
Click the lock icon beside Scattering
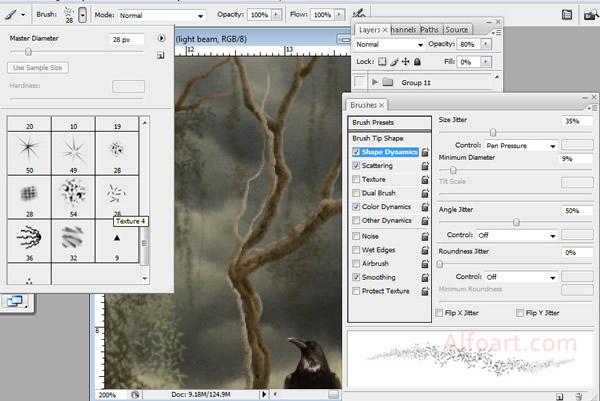426,166
